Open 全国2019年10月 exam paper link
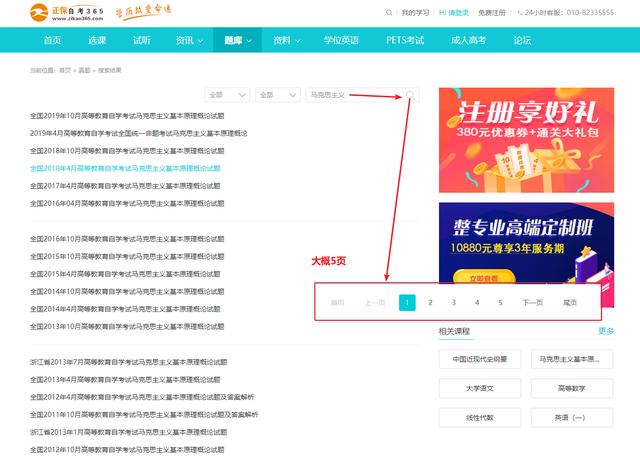The image size is (640, 457). (127, 116)
